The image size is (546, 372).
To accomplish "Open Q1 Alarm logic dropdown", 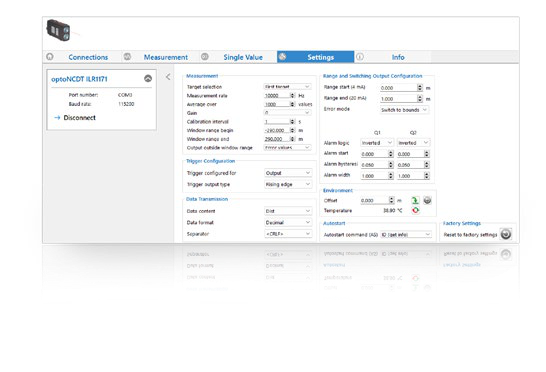I will (x=377, y=143).
